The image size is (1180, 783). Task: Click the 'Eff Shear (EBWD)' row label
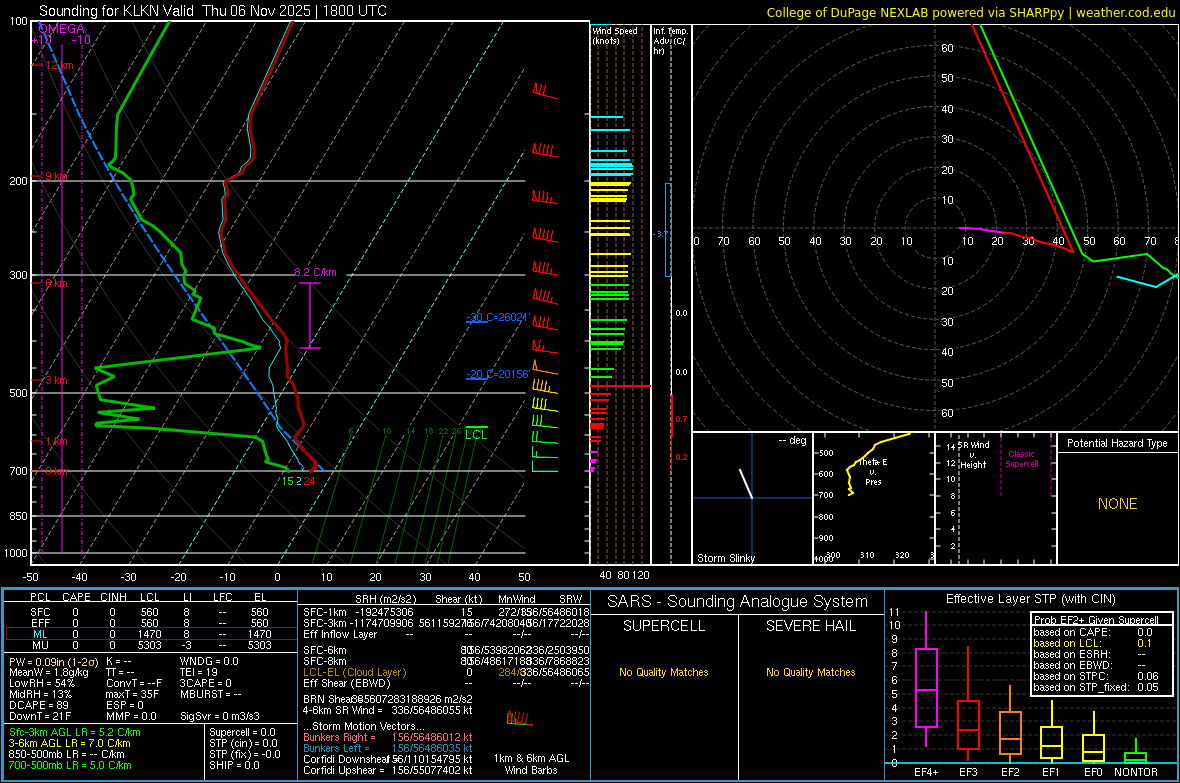point(347,683)
